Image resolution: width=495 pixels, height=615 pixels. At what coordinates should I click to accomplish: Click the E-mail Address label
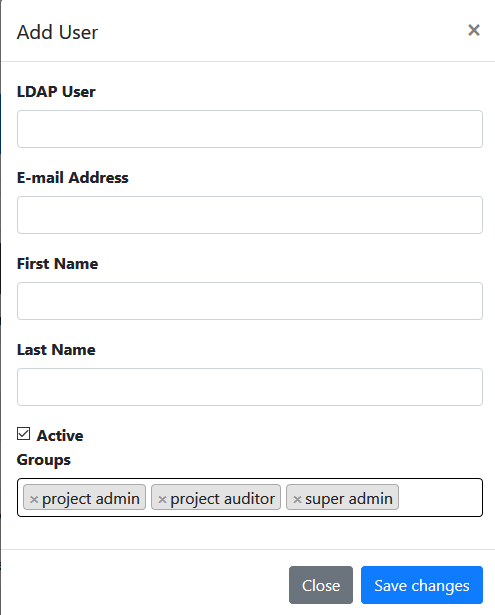pyautogui.click(x=73, y=178)
